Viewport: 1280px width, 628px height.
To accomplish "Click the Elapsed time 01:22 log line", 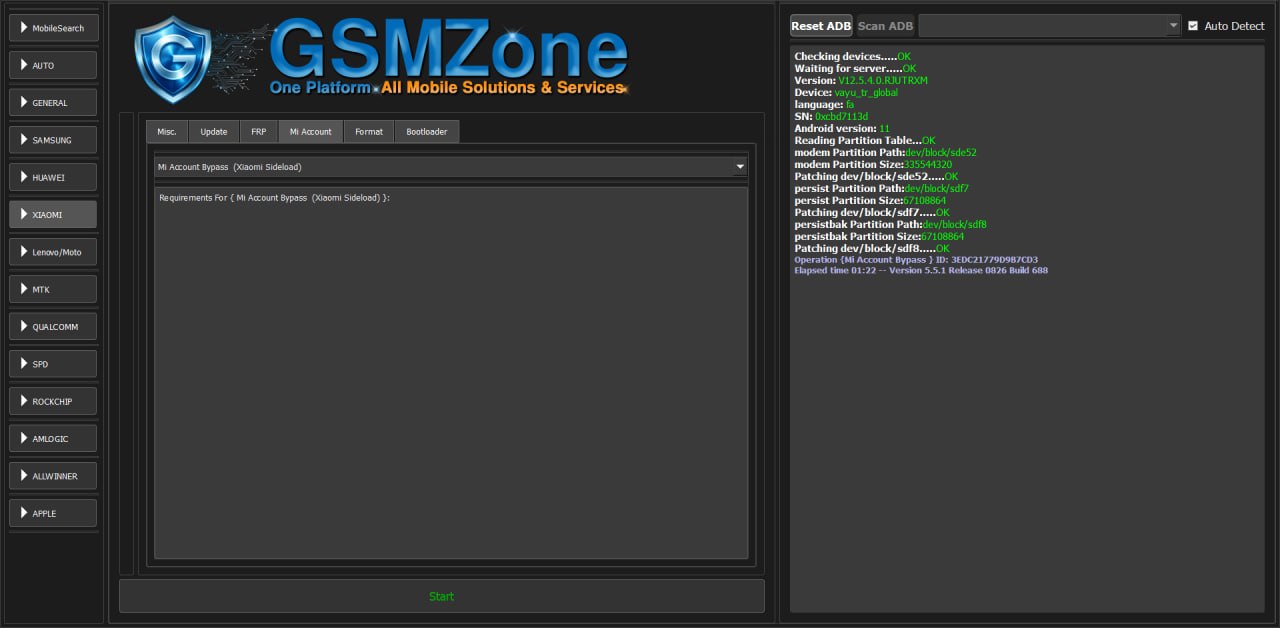I will (921, 270).
